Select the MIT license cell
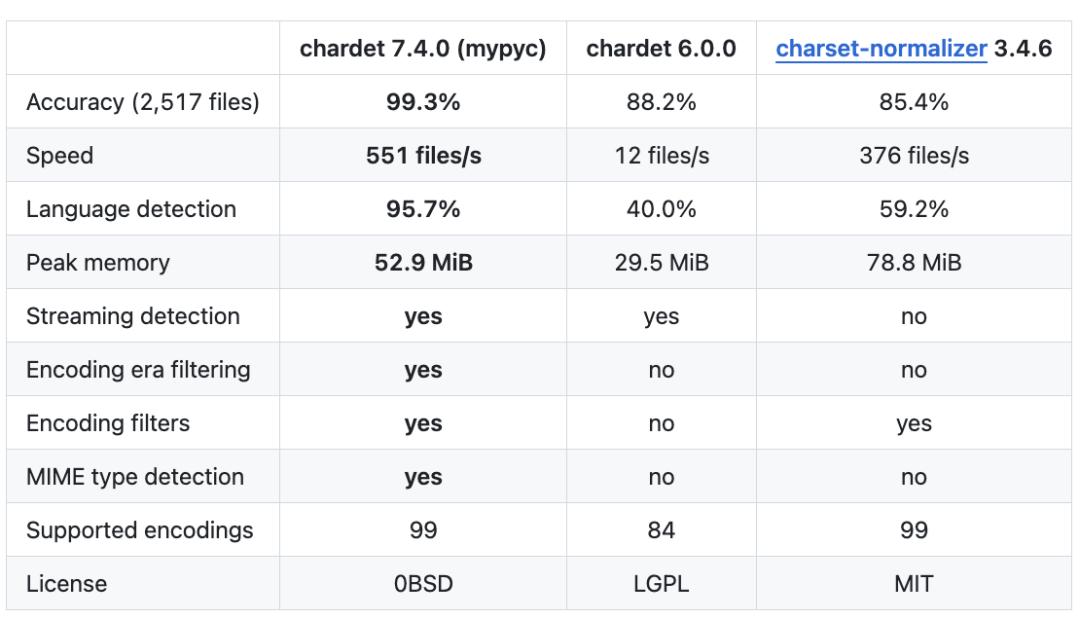The height and width of the screenshot is (619, 1080). 913,584
